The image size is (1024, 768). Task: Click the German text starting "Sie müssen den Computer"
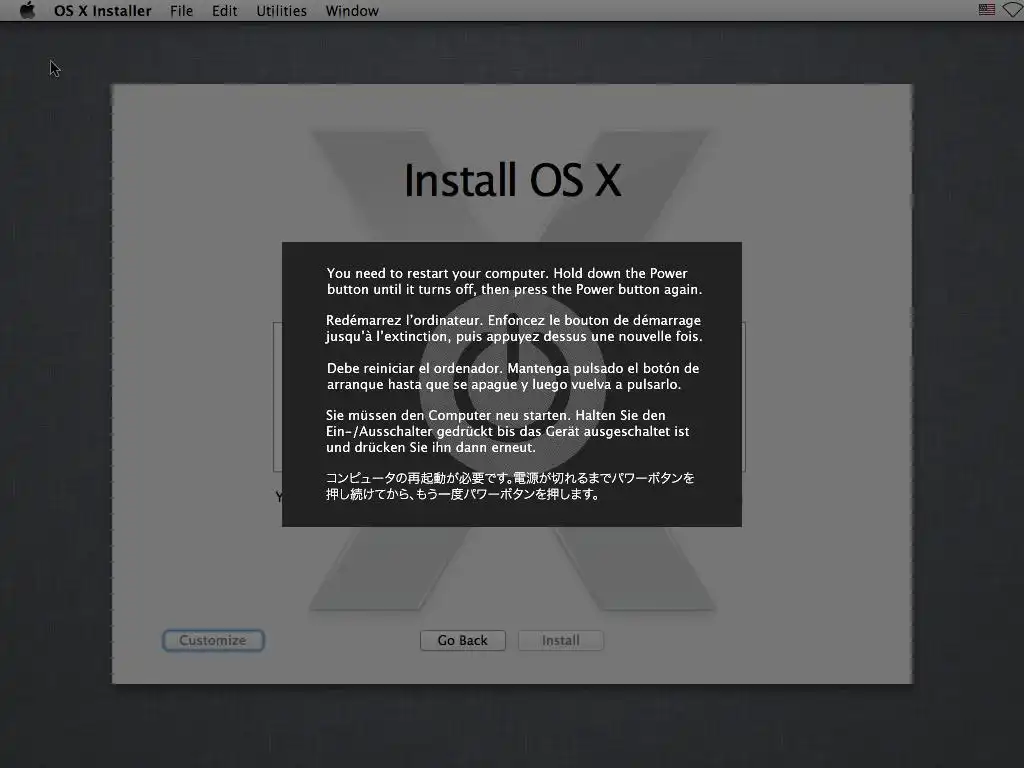coord(507,431)
